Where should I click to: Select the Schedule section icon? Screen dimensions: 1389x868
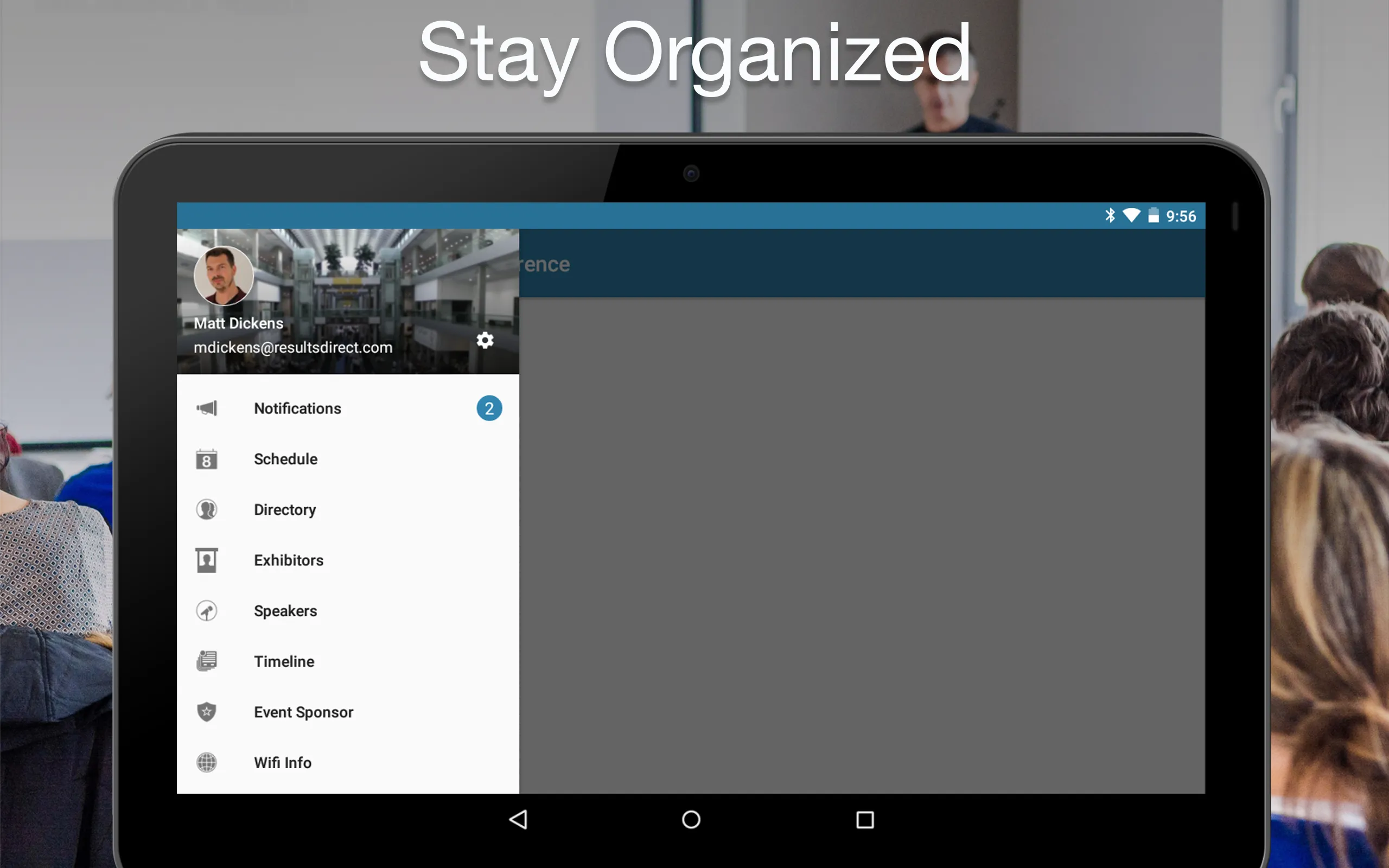point(207,459)
